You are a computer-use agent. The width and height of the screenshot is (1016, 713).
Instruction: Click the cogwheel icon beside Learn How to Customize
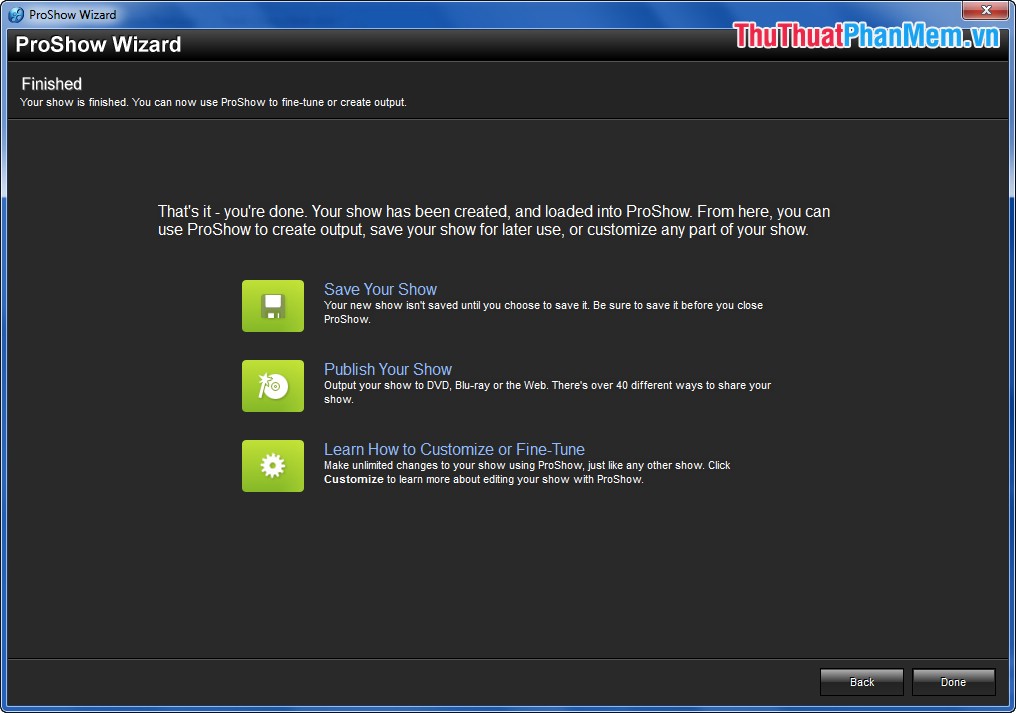click(272, 466)
